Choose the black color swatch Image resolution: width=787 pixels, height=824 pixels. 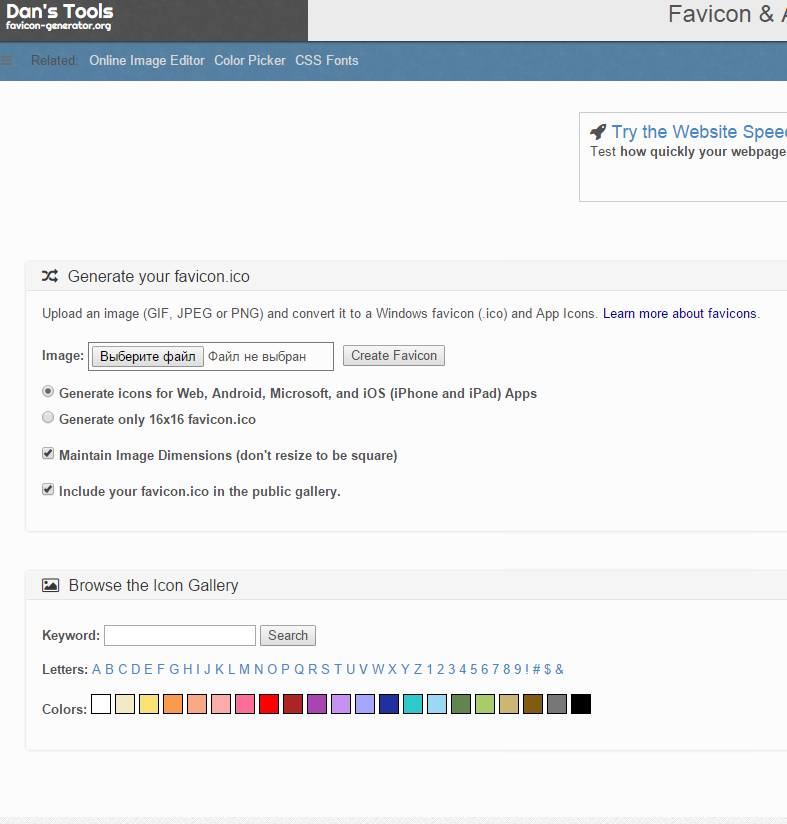581,704
